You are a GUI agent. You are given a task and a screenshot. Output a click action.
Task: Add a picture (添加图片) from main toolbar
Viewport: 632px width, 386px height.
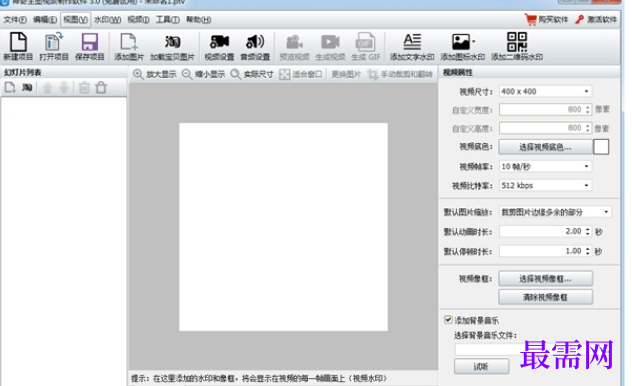point(129,46)
